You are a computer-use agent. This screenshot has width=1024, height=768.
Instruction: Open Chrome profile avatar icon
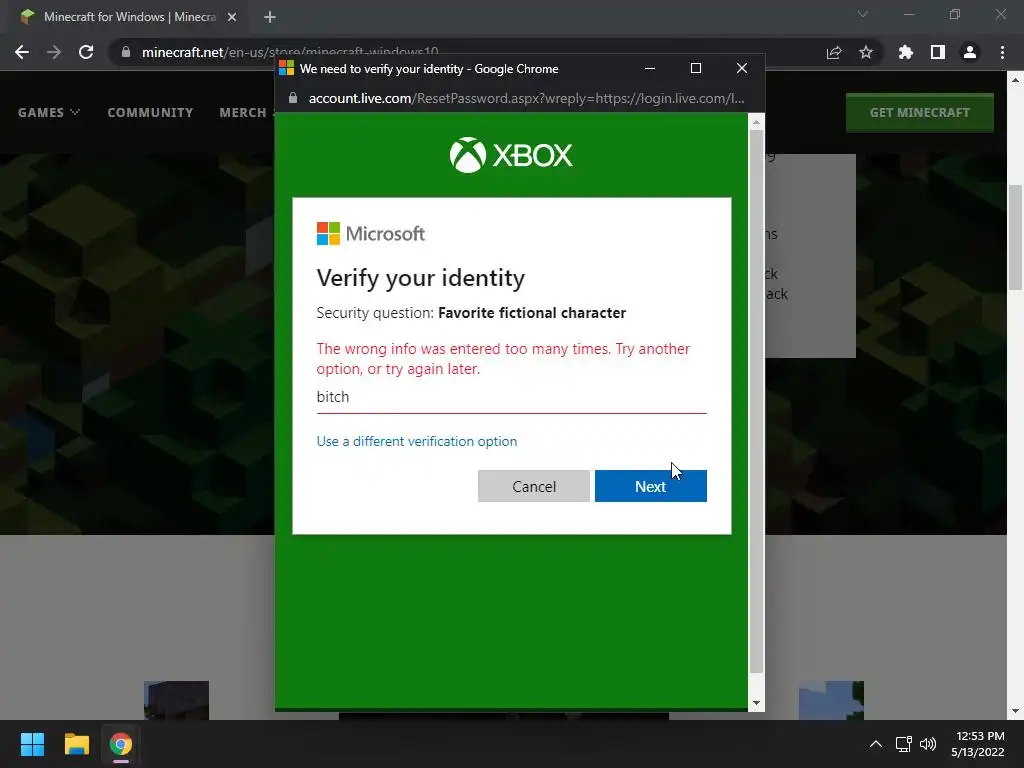click(970, 52)
